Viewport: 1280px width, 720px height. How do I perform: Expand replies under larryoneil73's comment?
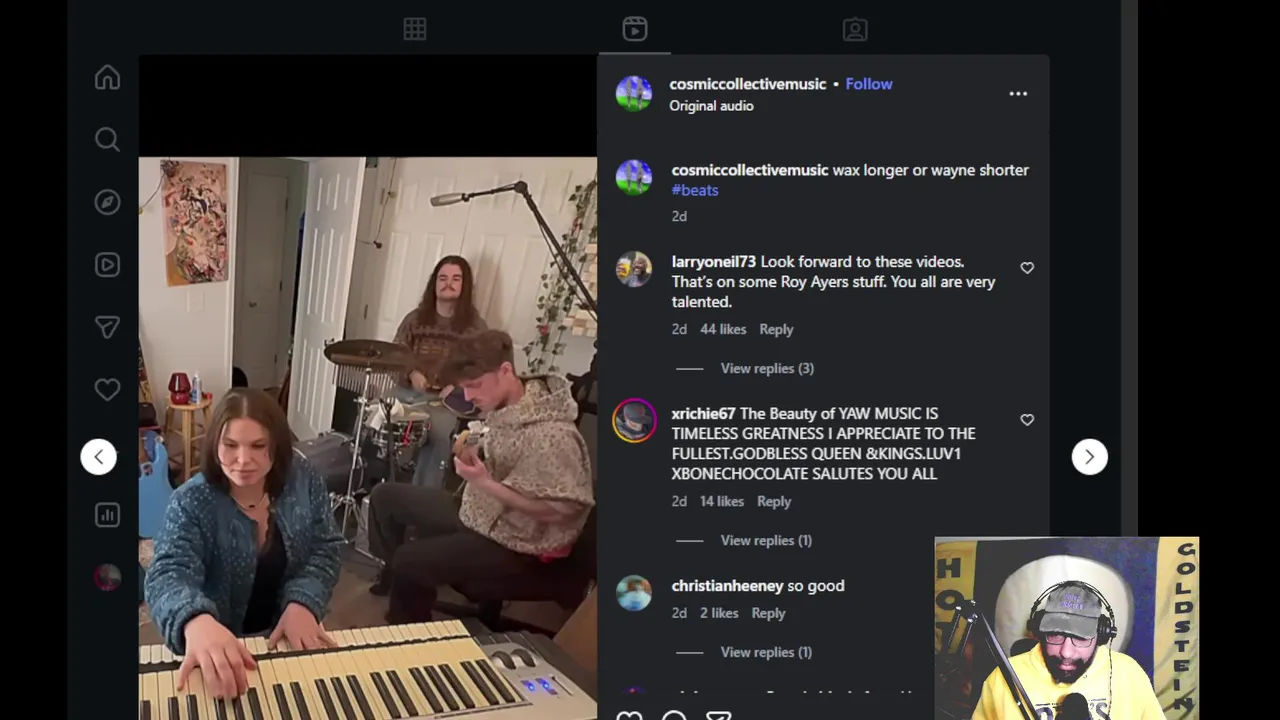(x=767, y=368)
